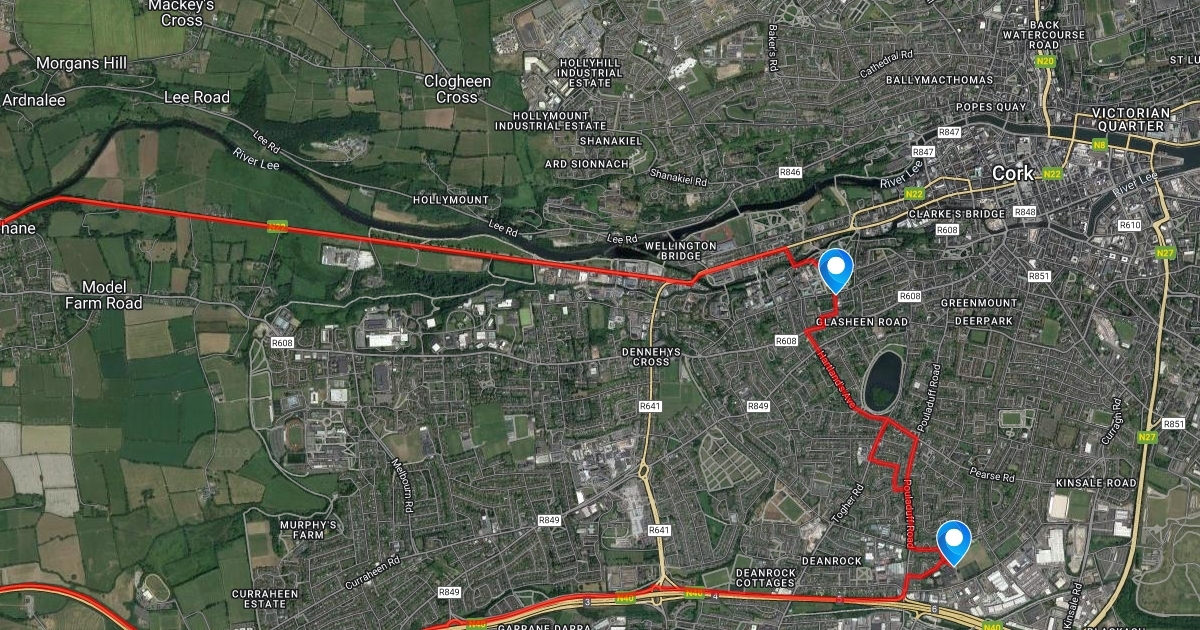Click the Morgans Hill label
Screen dimensions: 1200x630
pos(81,63)
